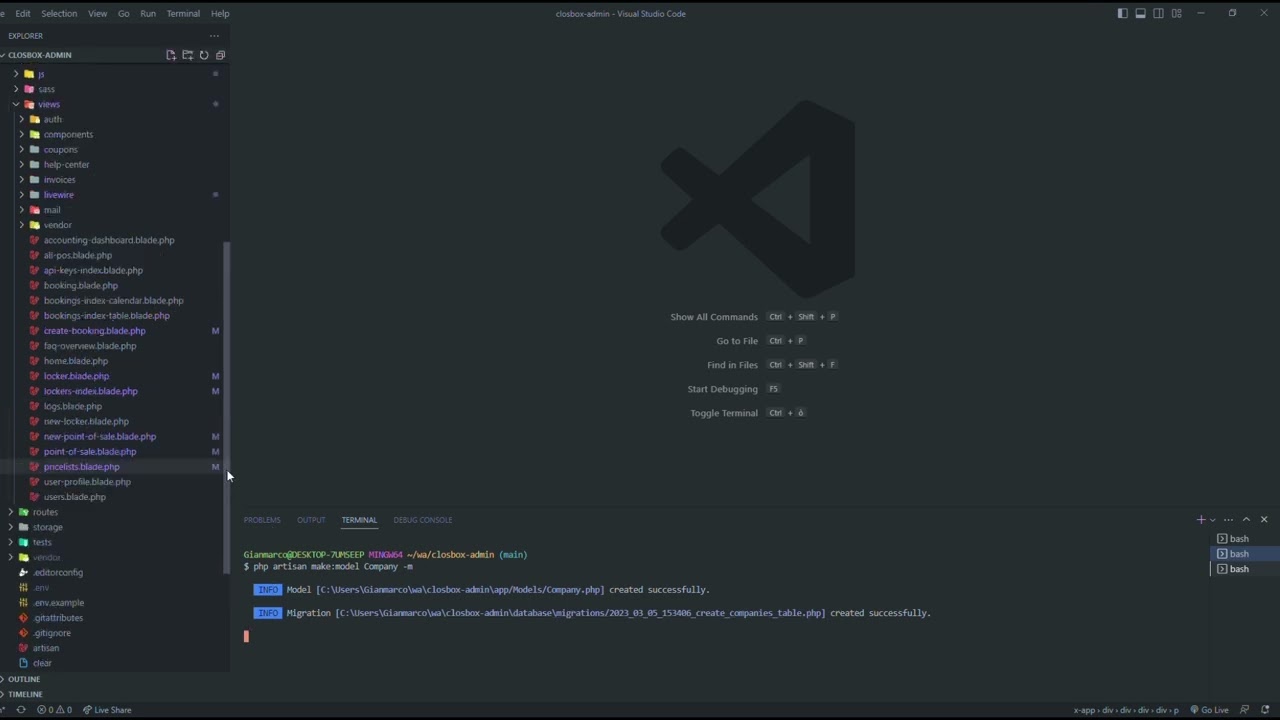1280x720 pixels.
Task: Click the sync changes icon in the status bar
Action: click(x=20, y=710)
